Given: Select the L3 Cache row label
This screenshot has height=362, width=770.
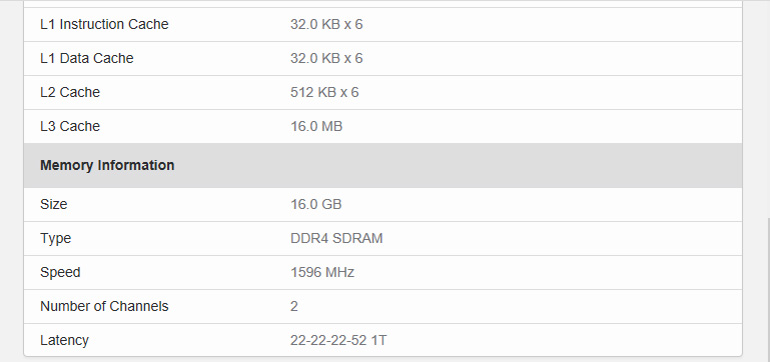Looking at the screenshot, I should 70,126.
